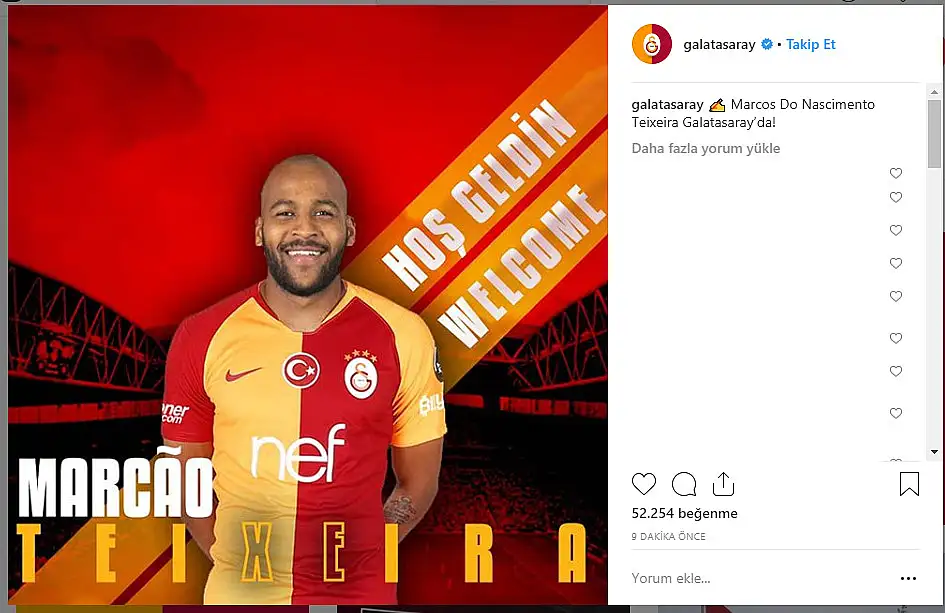Open galatasaray username in the header
Viewport: 945px width, 613px height.
point(719,44)
